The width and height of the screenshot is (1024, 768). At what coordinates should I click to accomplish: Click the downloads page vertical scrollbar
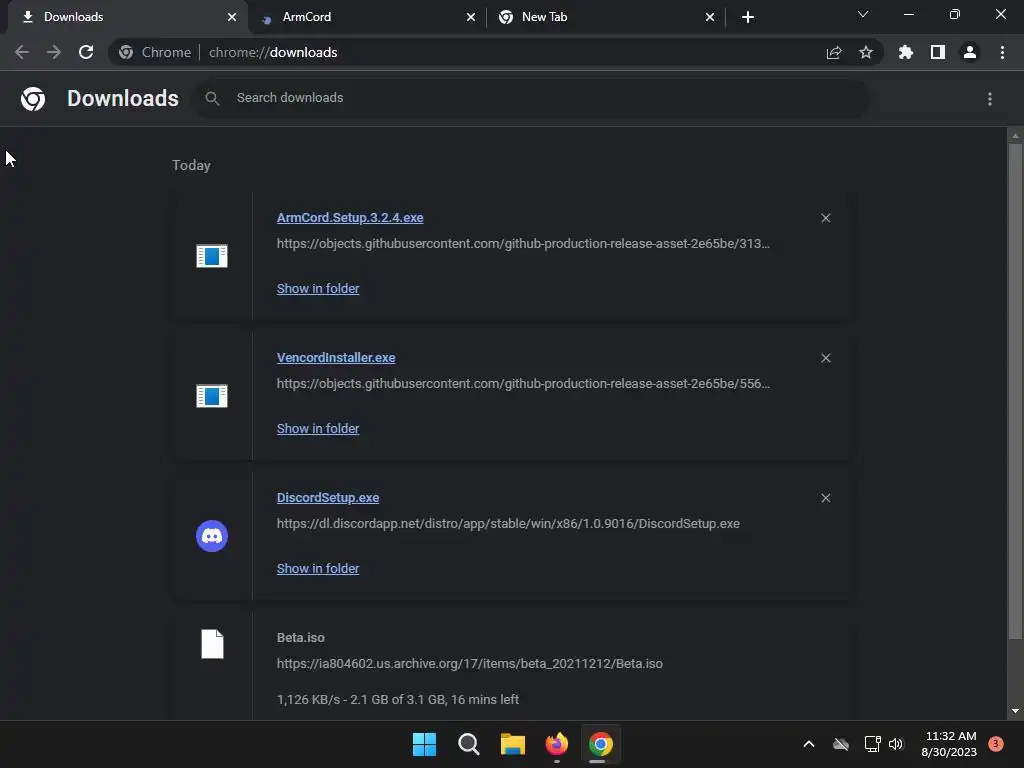(x=1015, y=391)
